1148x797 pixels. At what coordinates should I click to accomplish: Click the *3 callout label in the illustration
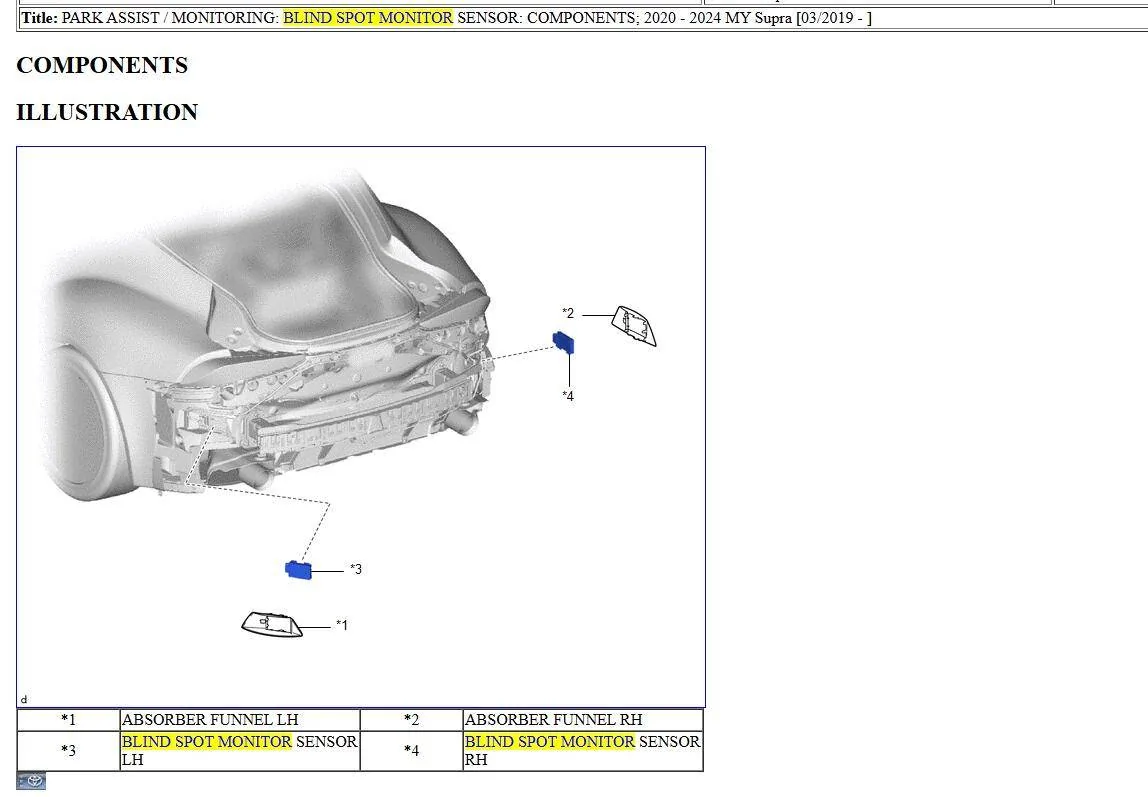coord(356,569)
